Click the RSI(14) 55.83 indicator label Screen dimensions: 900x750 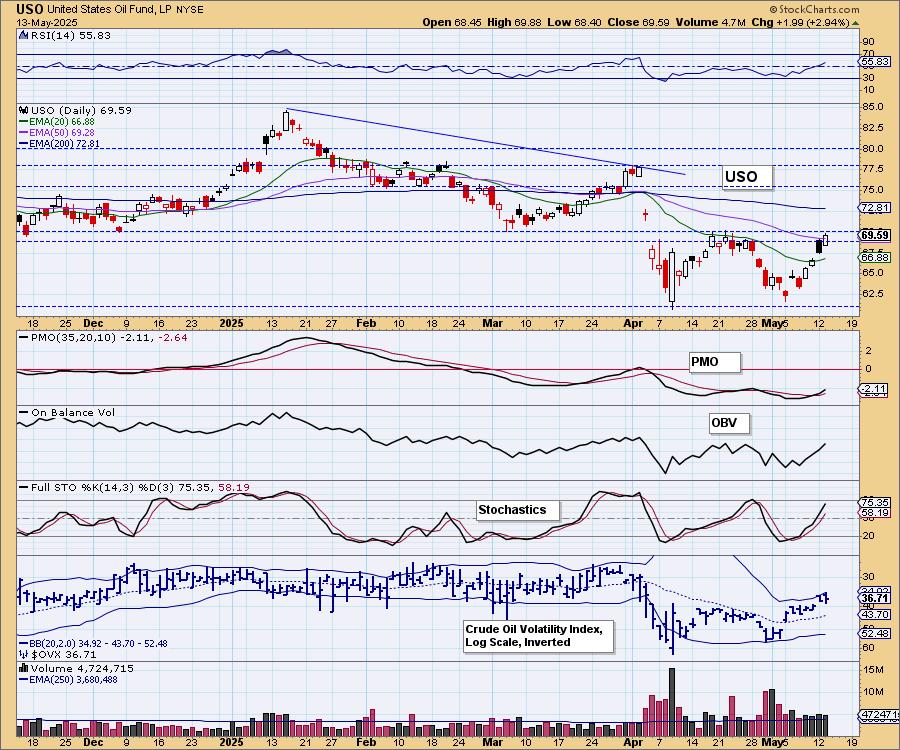tap(65, 35)
